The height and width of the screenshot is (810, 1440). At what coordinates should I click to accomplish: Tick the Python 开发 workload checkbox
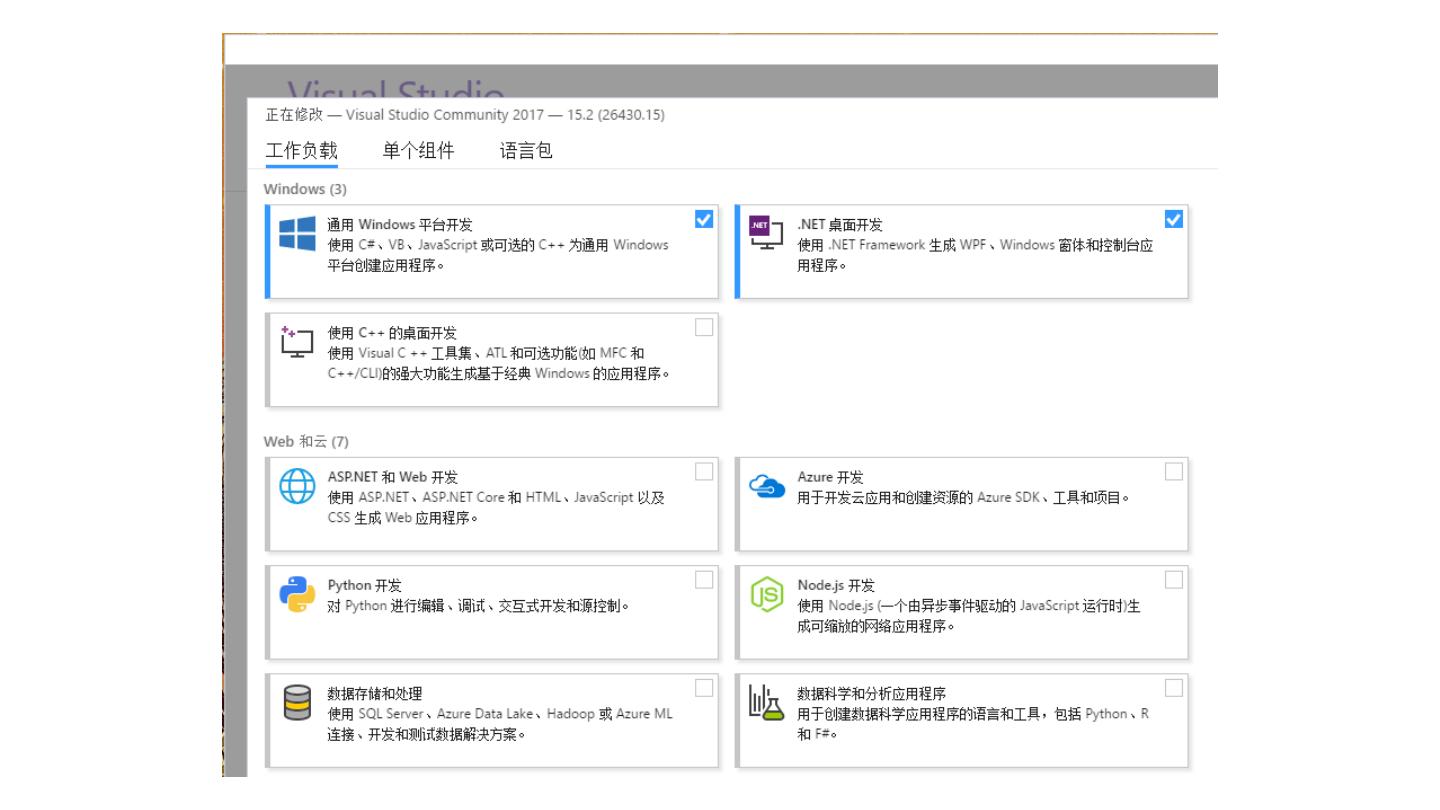coord(704,579)
